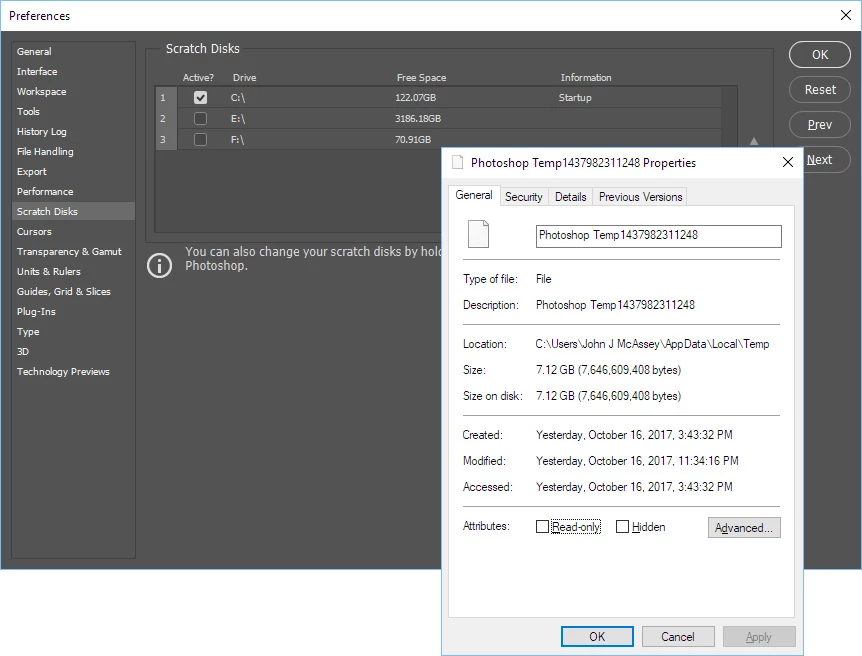Open the Previous Versions tab
Viewport: 862px width, 656px height.
pyautogui.click(x=640, y=197)
